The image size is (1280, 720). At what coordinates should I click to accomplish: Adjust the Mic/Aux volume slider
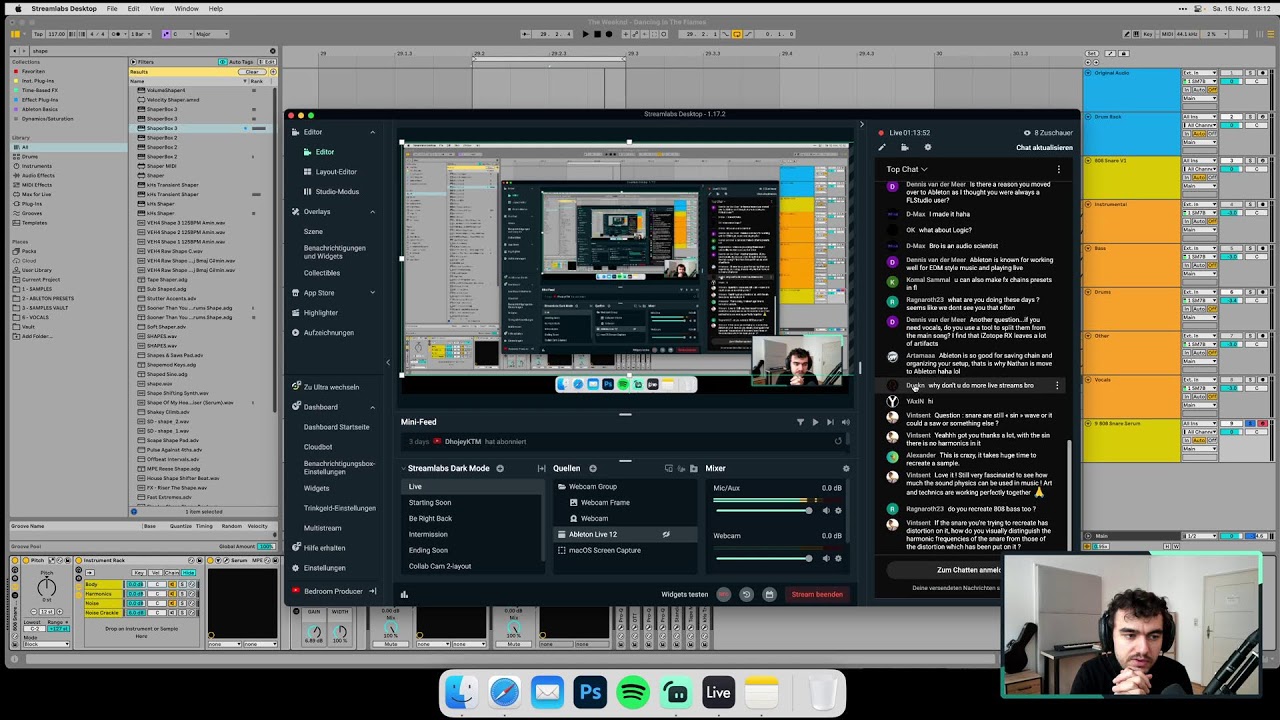(x=762, y=510)
